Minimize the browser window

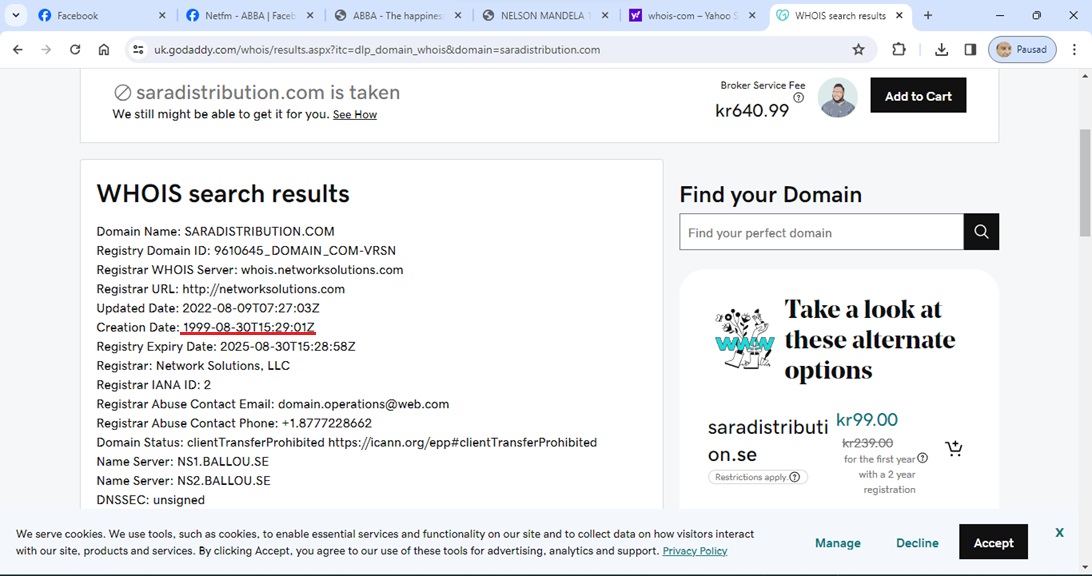click(x=1000, y=15)
